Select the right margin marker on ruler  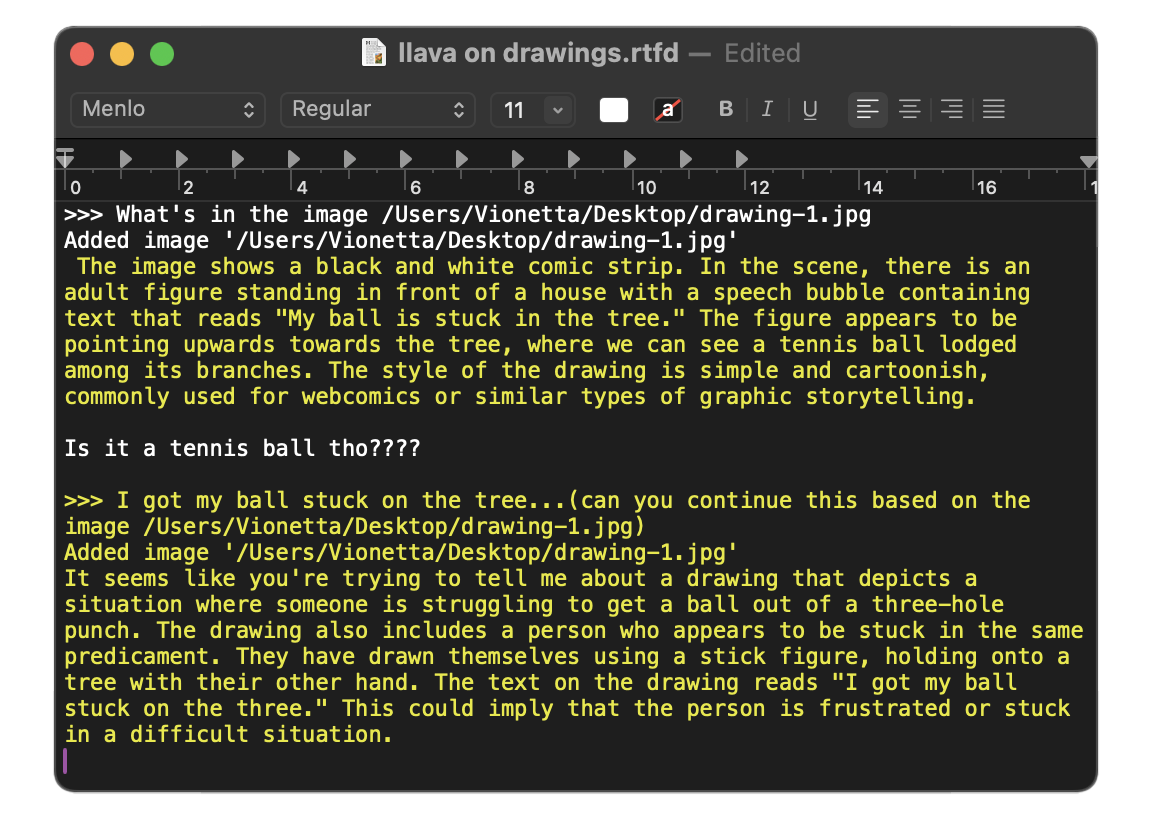[1088, 162]
